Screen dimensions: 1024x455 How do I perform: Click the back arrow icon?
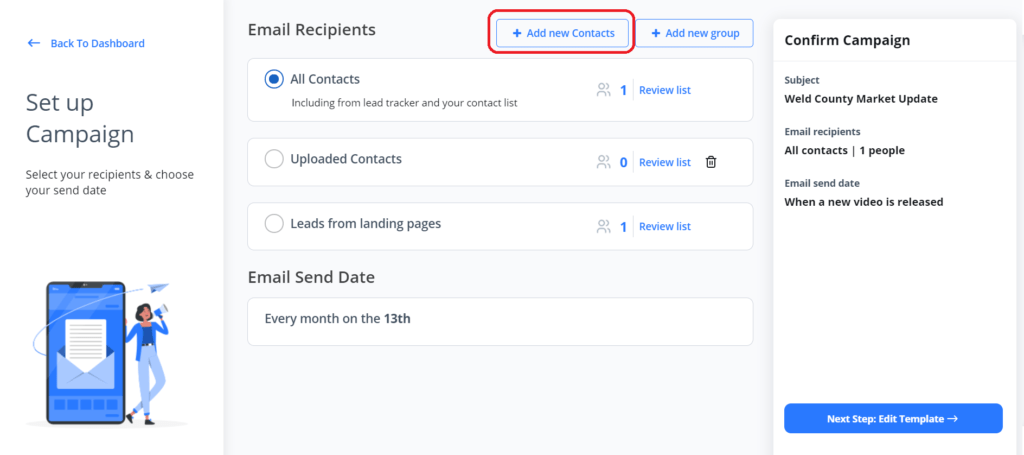click(x=34, y=43)
